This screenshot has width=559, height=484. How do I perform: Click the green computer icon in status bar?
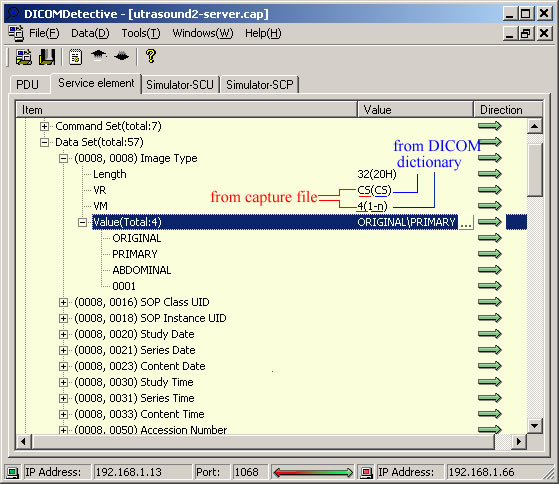(x=12, y=473)
